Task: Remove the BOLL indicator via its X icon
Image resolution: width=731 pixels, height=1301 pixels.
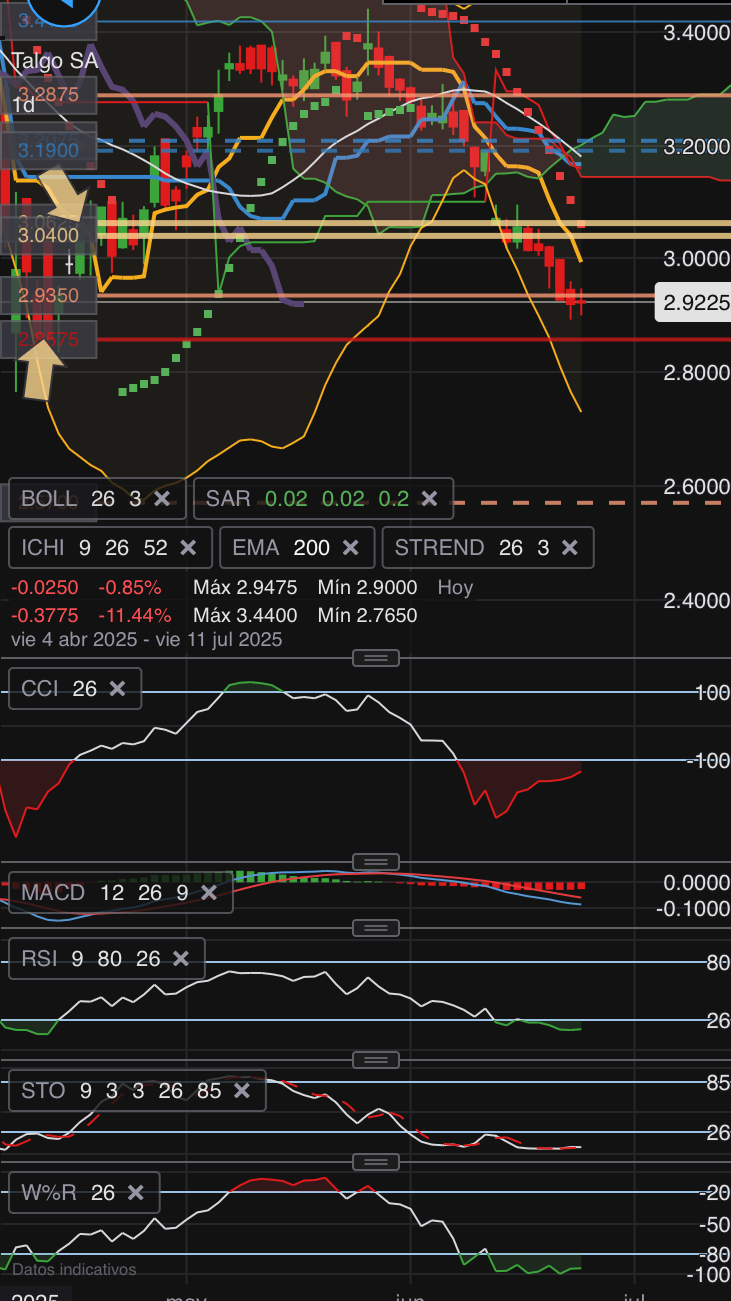Action: point(162,498)
